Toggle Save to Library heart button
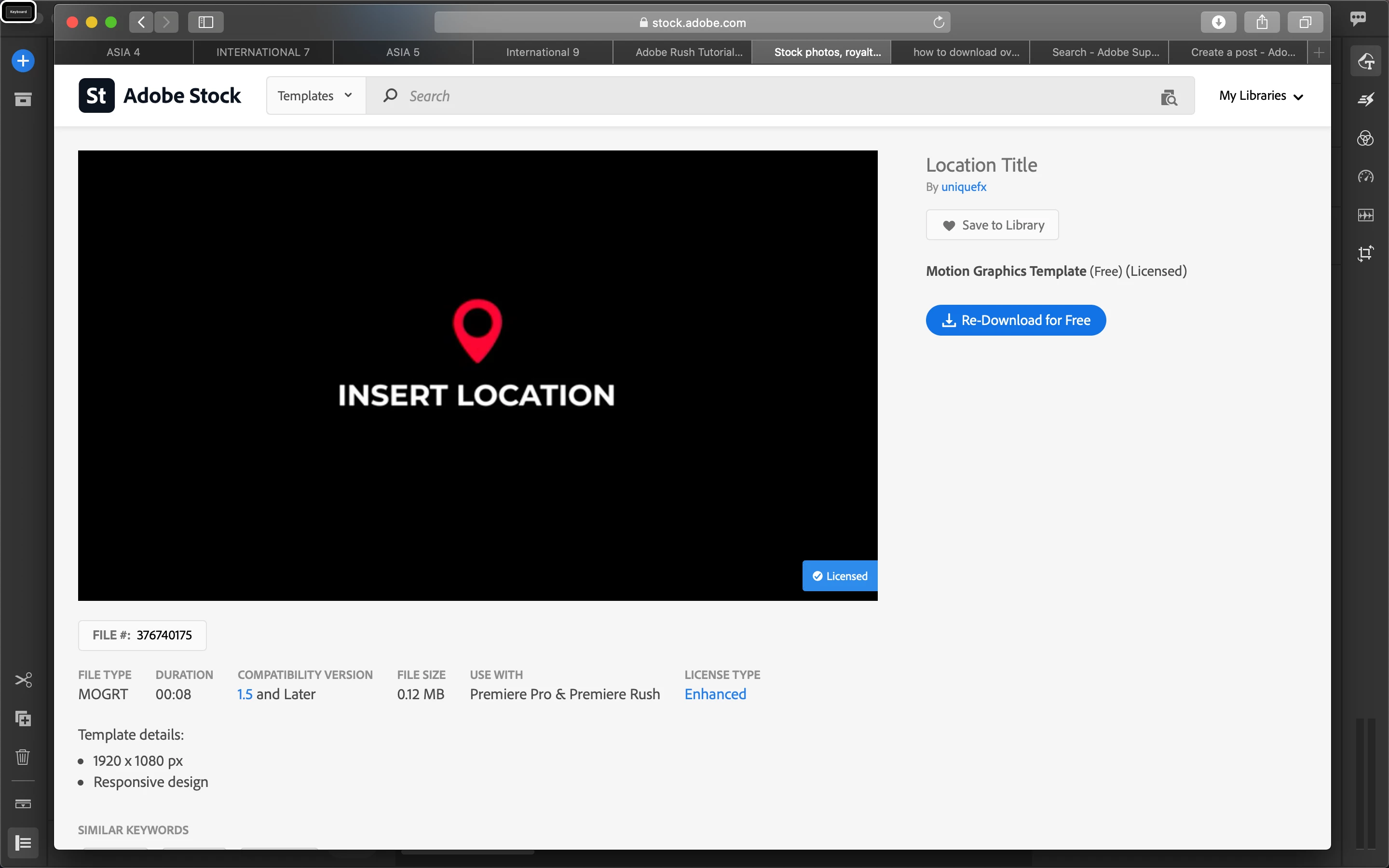Viewport: 1389px width, 868px height. pyautogui.click(x=992, y=225)
